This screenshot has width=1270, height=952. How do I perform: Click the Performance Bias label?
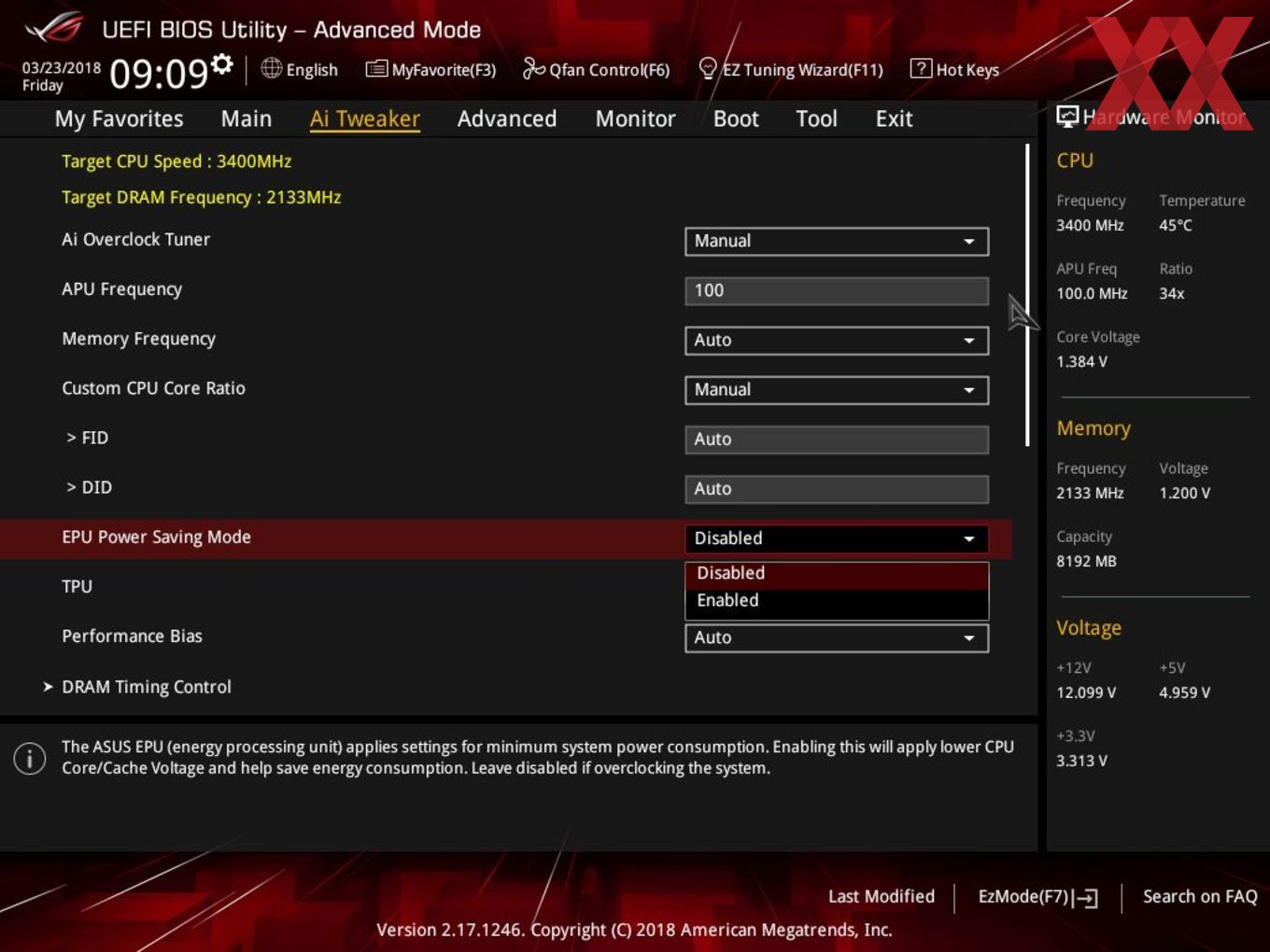pyautogui.click(x=132, y=636)
